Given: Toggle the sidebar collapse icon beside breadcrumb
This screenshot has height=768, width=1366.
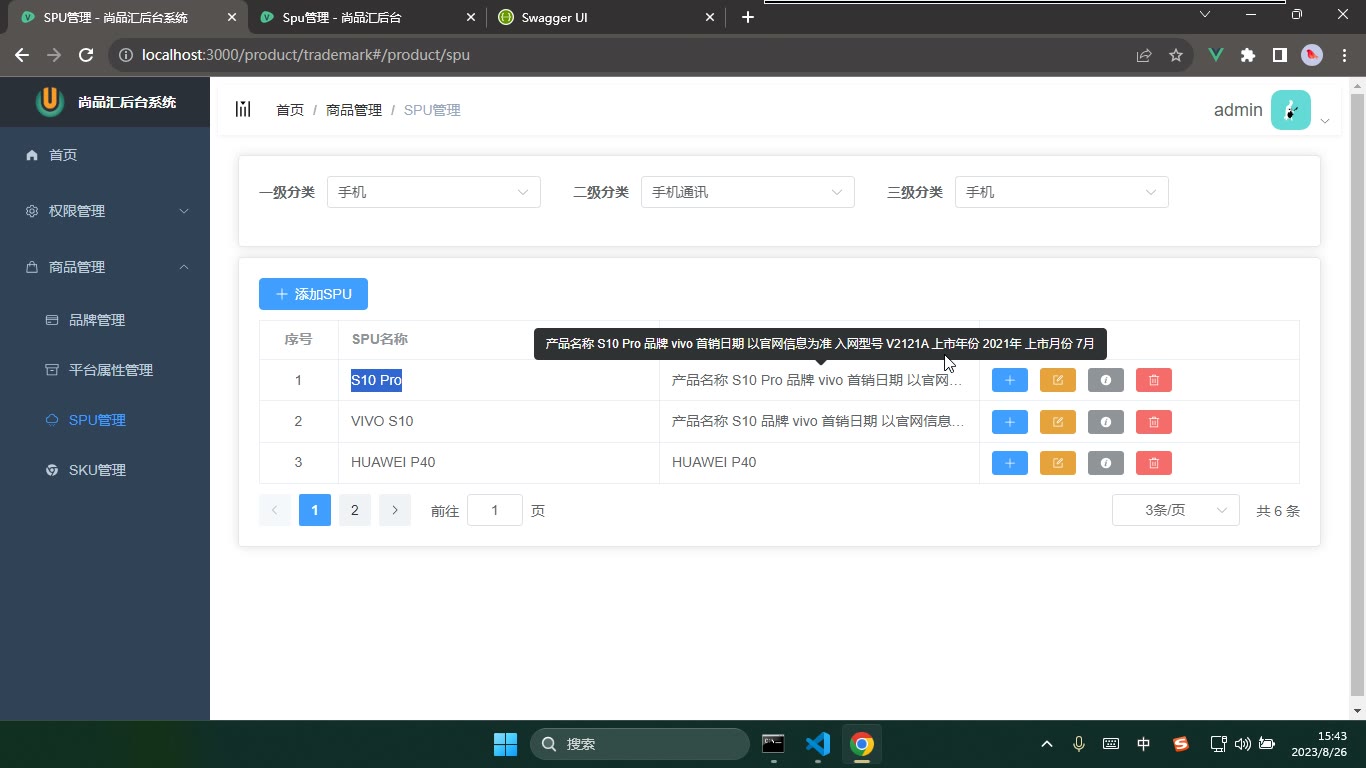Looking at the screenshot, I should (x=243, y=109).
